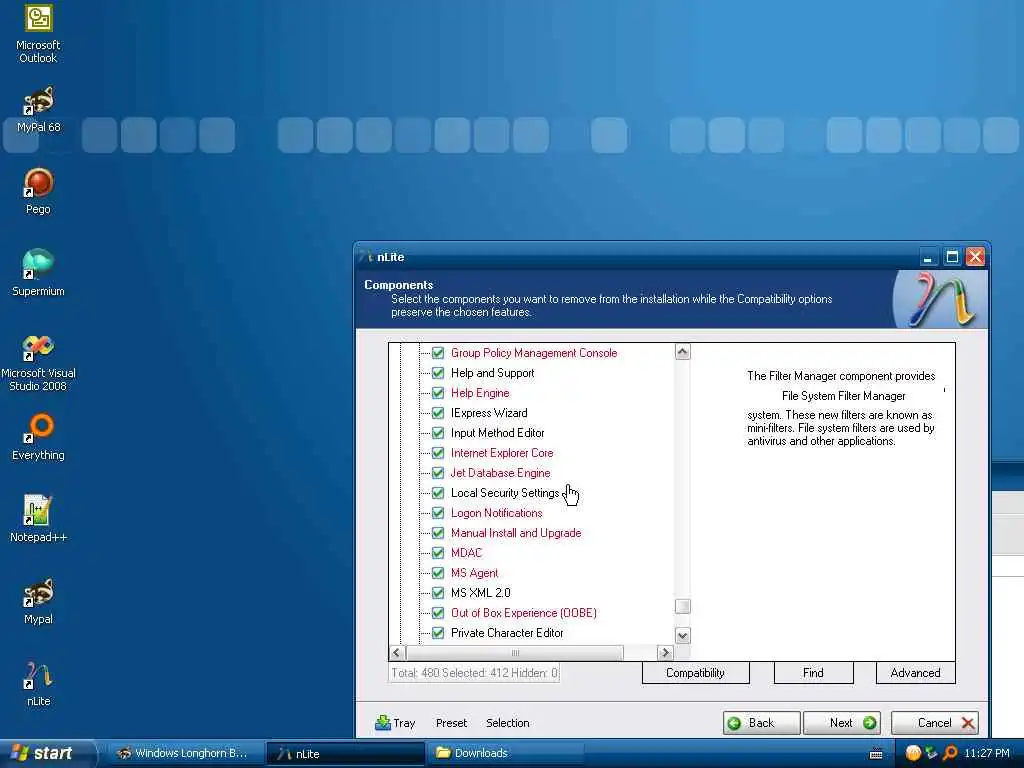Select the Everything search desktop icon
This screenshot has width=1024, height=768.
click(38, 437)
